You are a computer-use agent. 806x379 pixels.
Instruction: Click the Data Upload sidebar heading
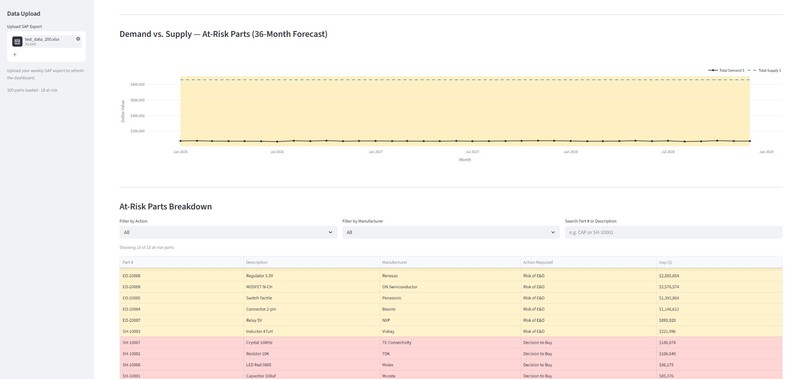[x=24, y=14]
